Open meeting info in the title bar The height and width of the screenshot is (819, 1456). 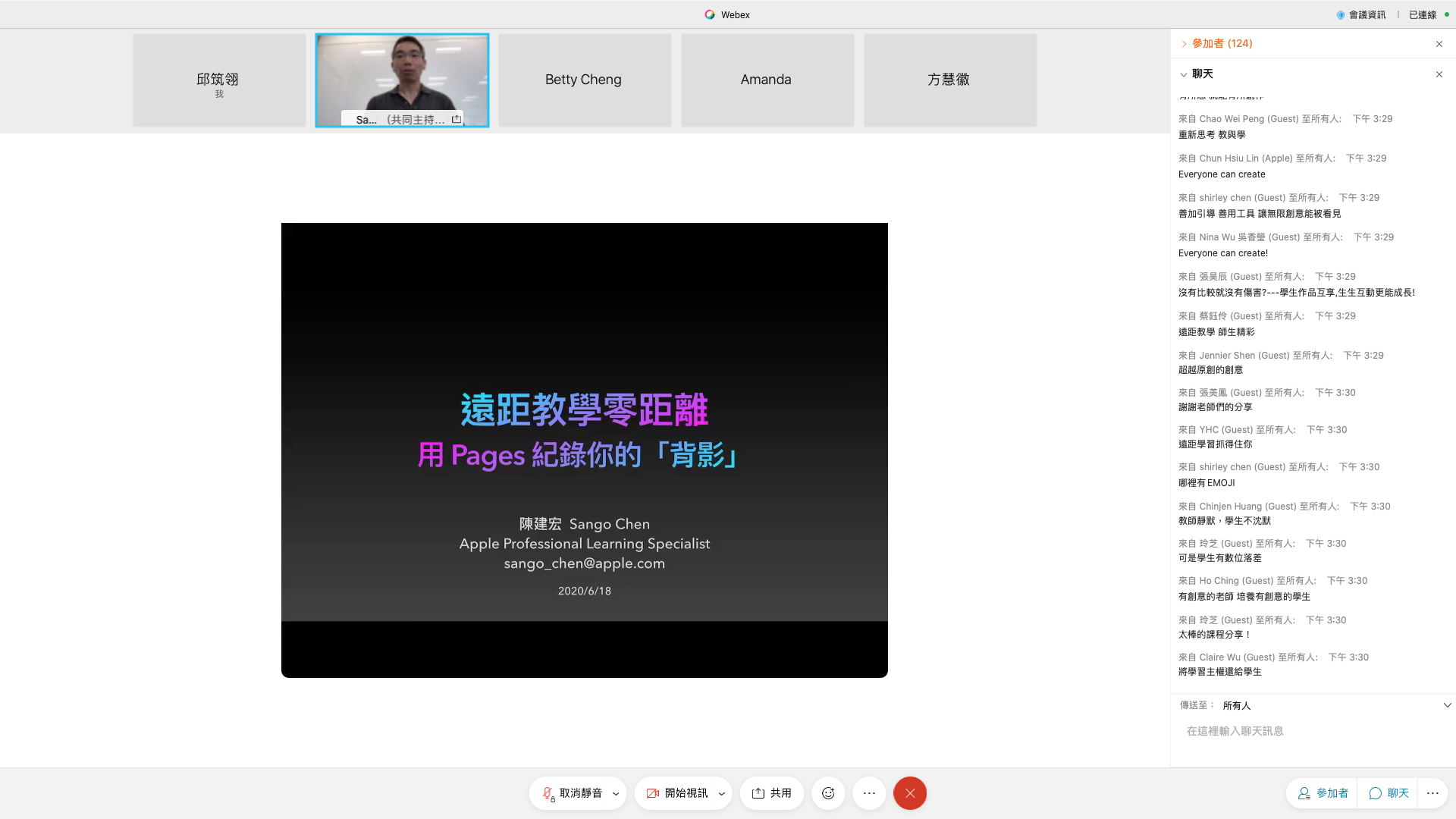(1361, 14)
